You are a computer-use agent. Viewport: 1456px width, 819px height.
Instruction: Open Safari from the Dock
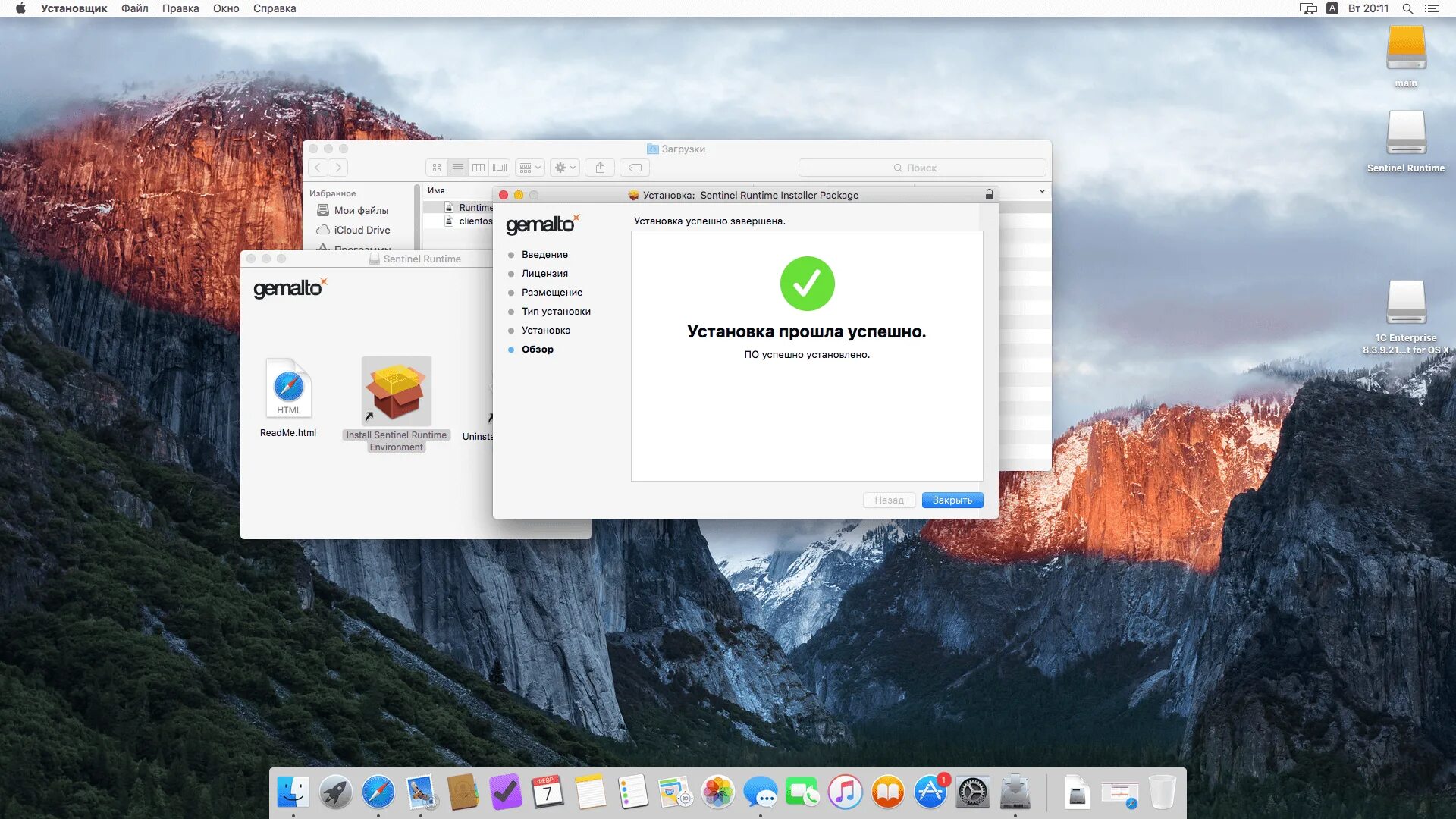378,792
